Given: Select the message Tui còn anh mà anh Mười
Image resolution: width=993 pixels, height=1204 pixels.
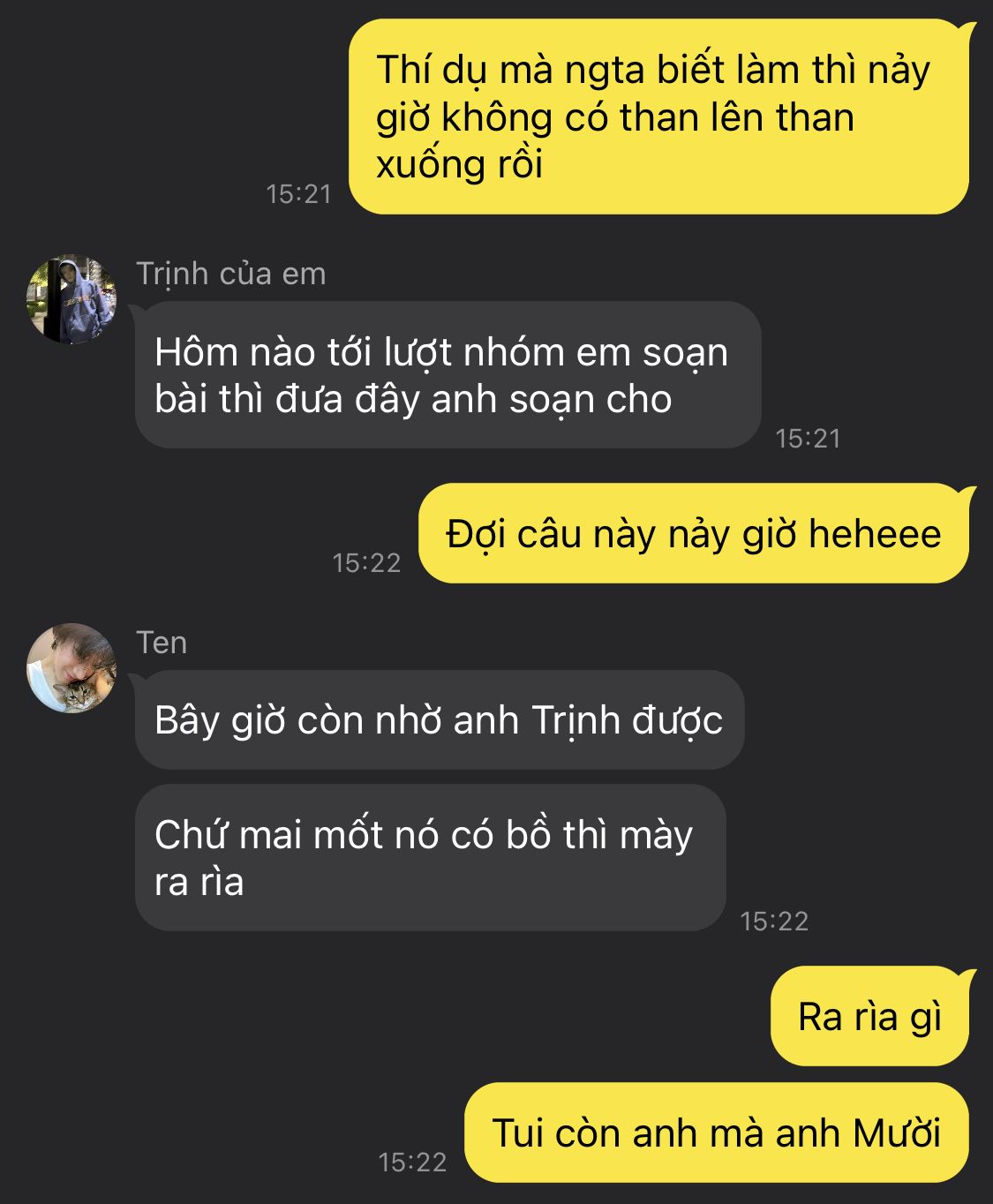Looking at the screenshot, I should (x=718, y=1133).
